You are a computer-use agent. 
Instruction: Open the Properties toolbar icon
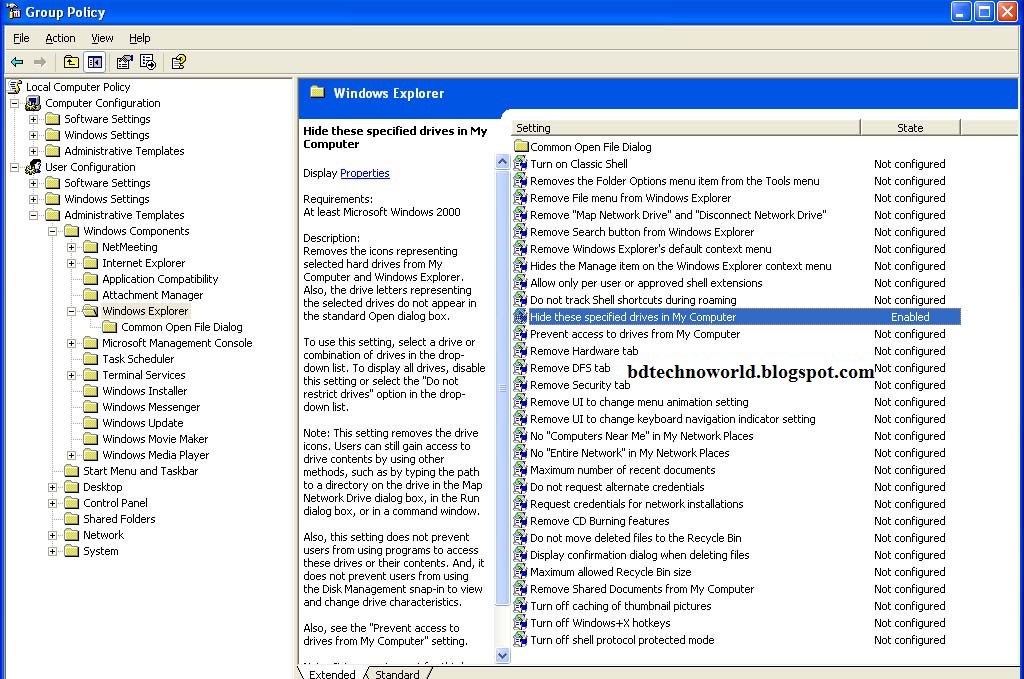[x=124, y=62]
